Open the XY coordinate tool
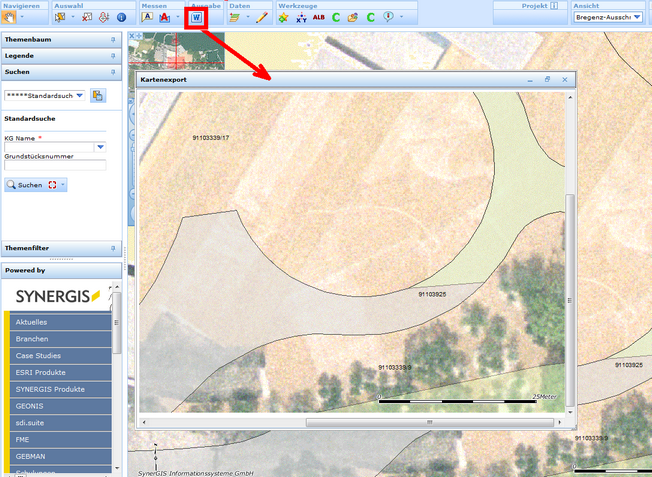The height and width of the screenshot is (477, 652). tap(301, 17)
